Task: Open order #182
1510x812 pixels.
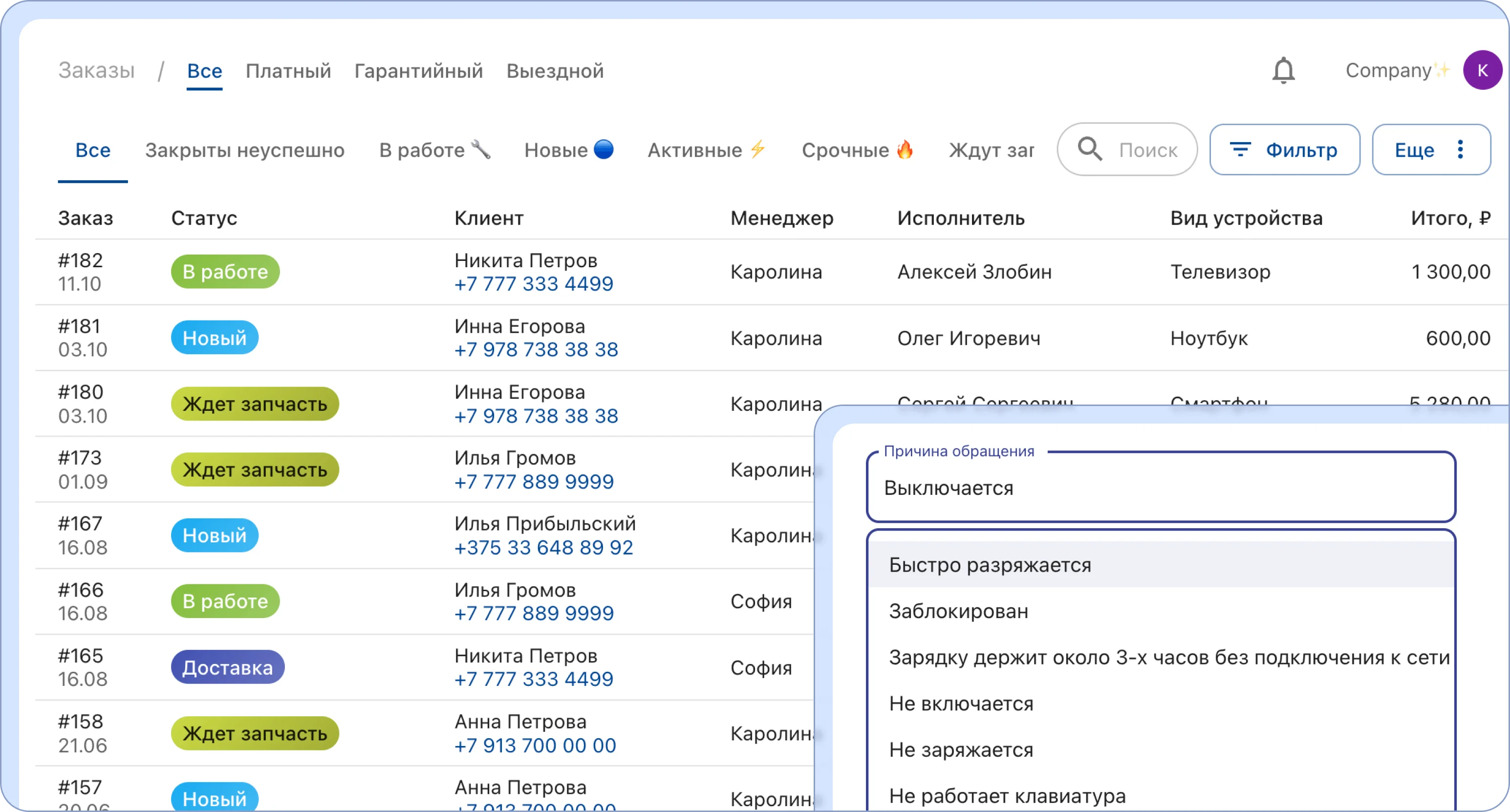Action: (x=80, y=260)
